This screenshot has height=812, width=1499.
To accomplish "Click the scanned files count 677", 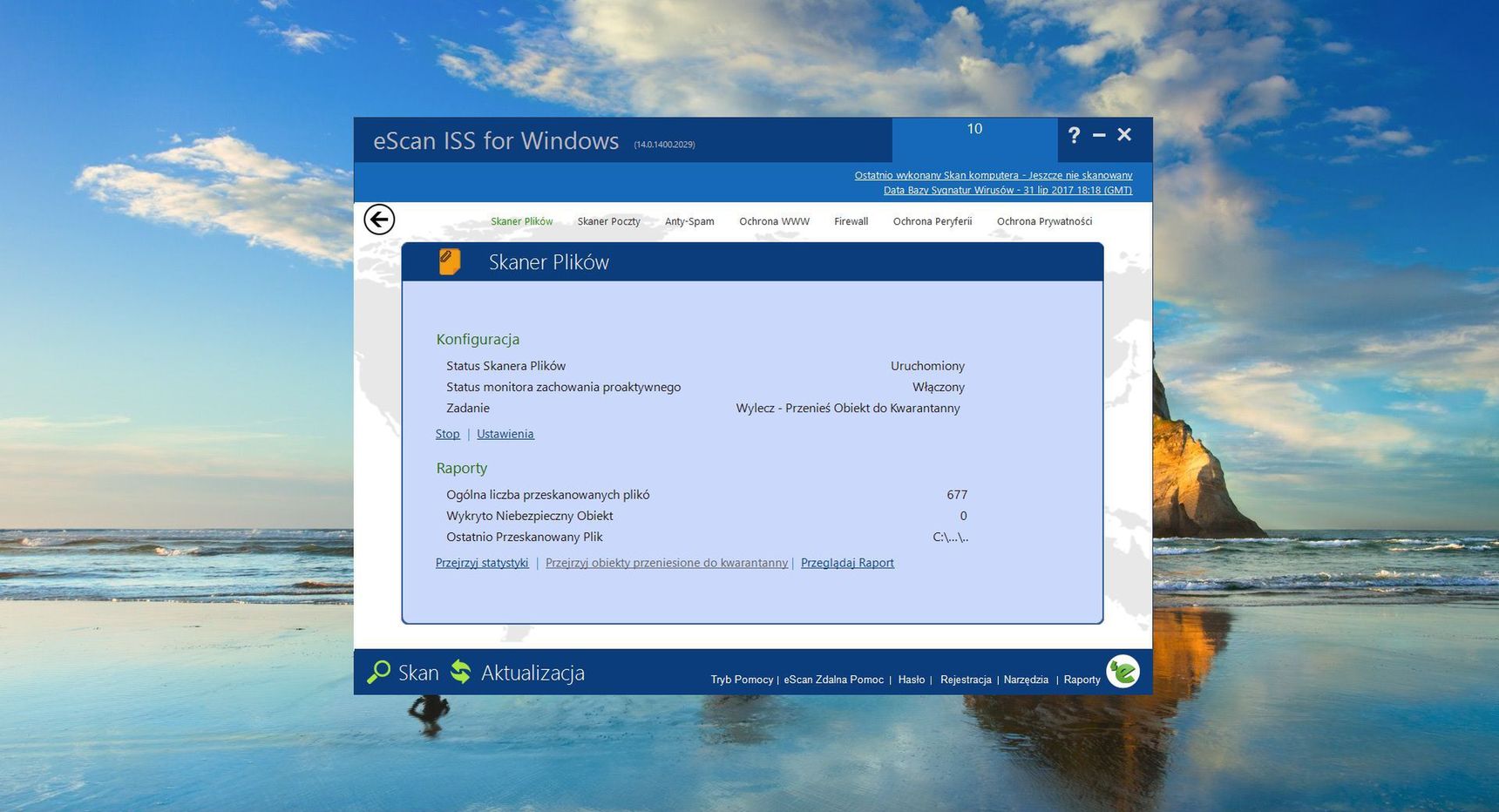I will [x=957, y=495].
